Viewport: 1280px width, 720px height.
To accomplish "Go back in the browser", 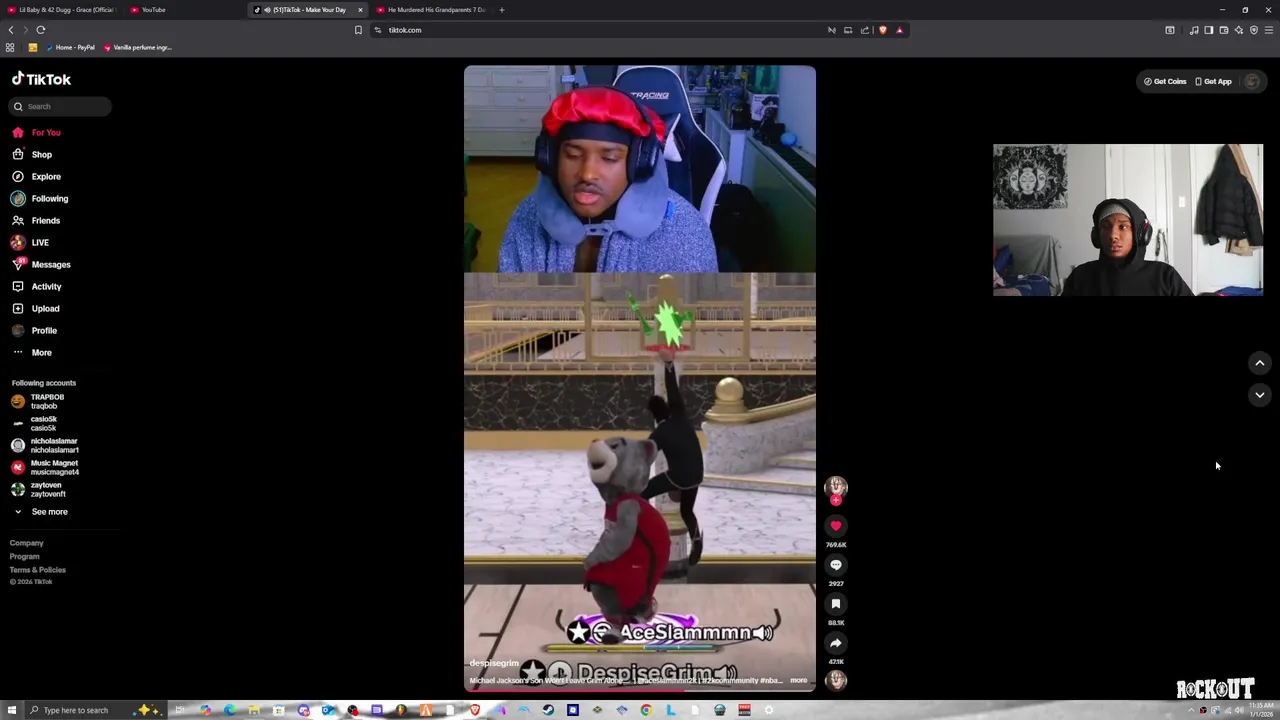I will click(11, 30).
